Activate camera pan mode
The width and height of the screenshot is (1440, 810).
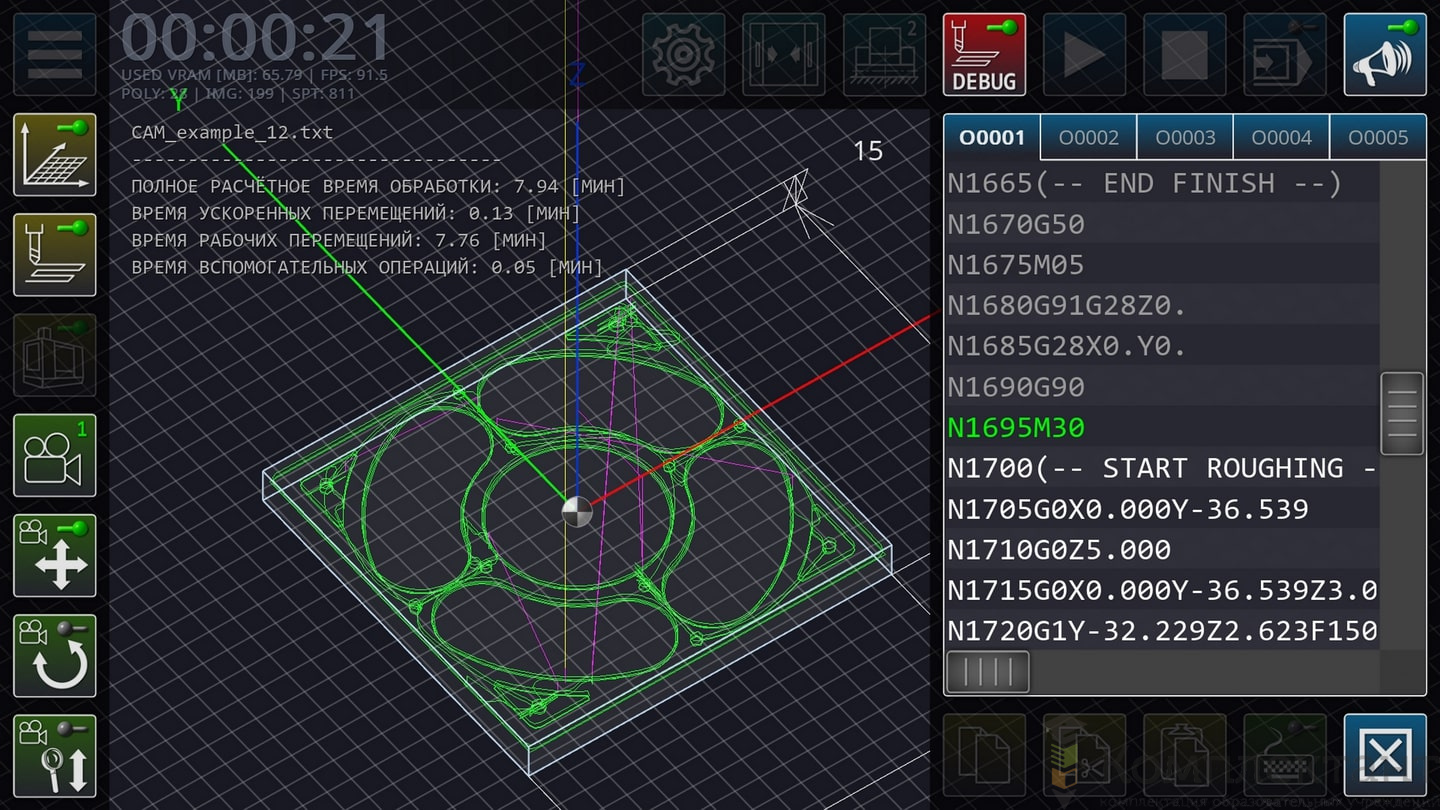pyautogui.click(x=54, y=555)
